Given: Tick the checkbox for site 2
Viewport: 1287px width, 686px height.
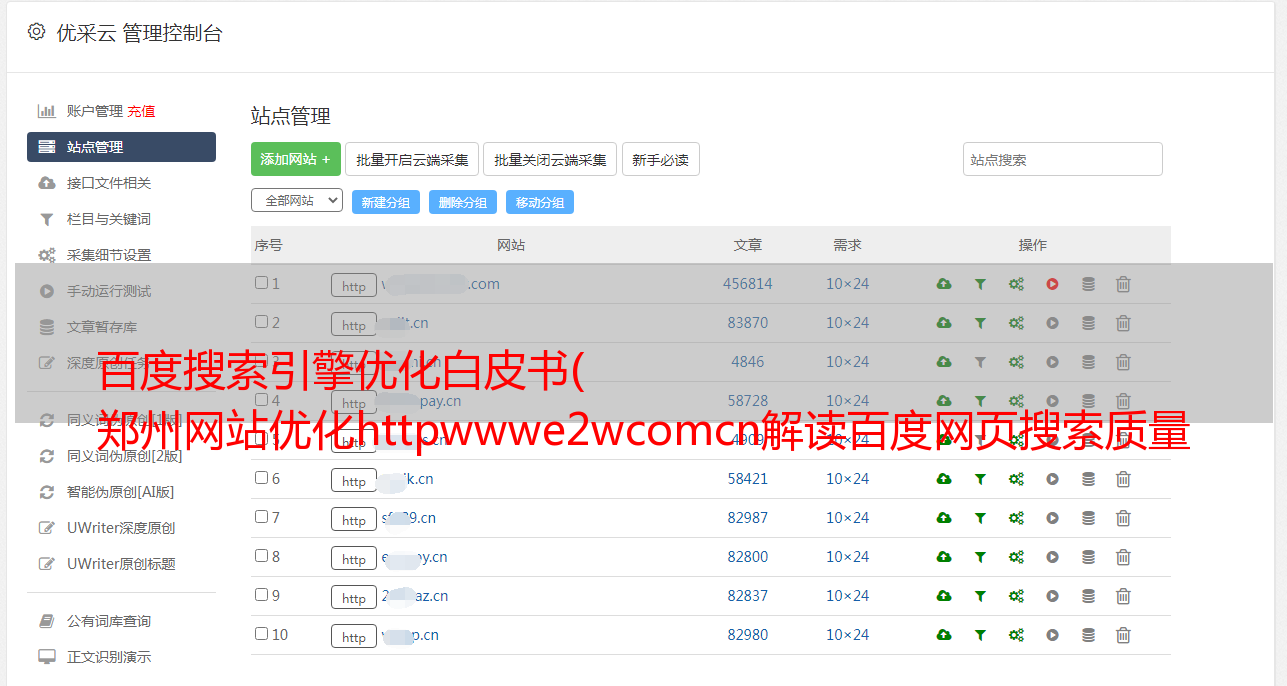Looking at the screenshot, I should click(261, 322).
